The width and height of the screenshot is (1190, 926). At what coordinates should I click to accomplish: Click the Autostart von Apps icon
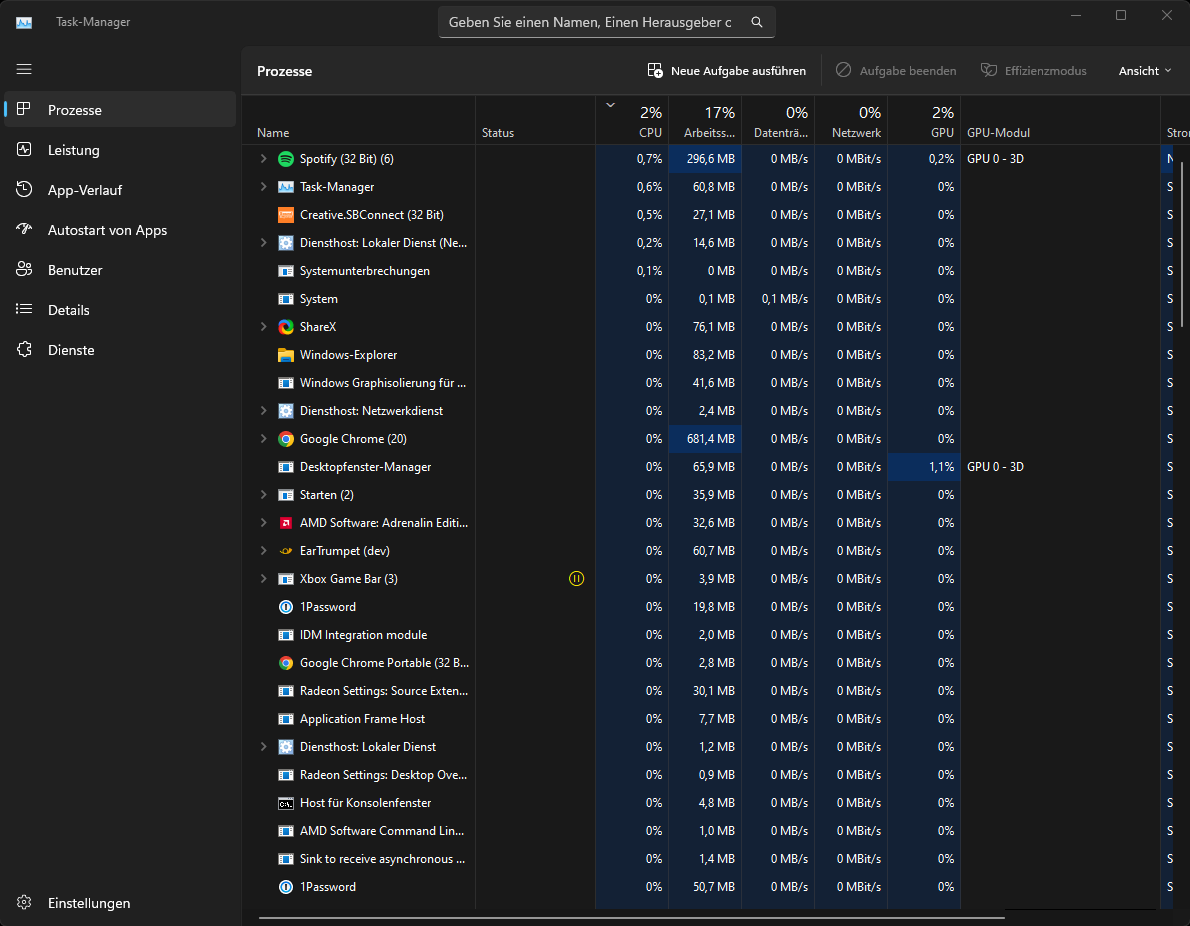coord(24,229)
